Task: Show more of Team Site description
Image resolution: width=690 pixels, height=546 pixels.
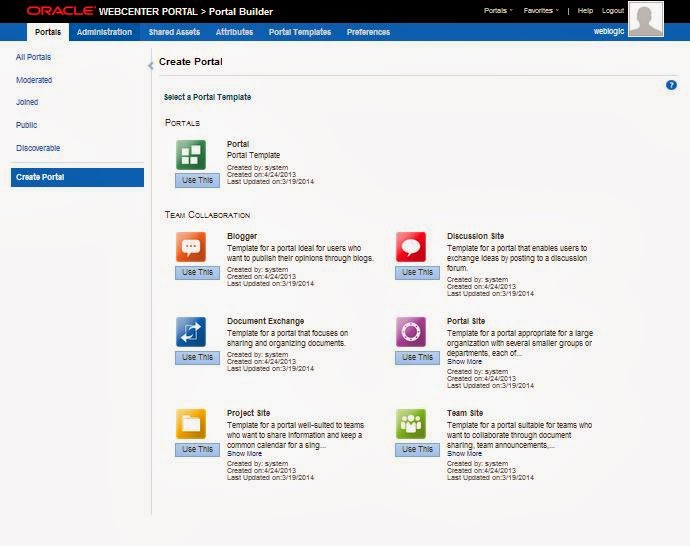Action: tap(464, 454)
